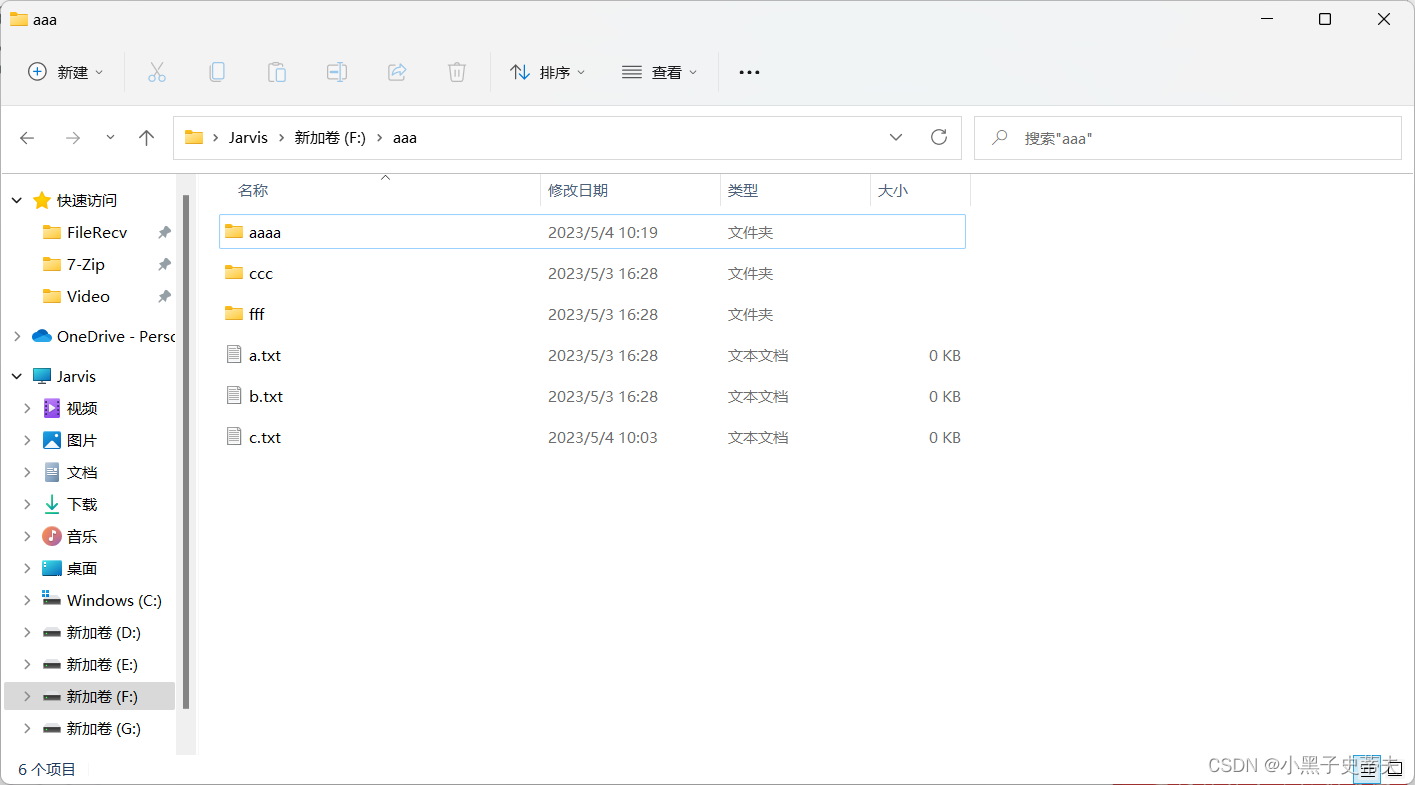Click the 新加卷 (F:) breadcrumb segment

click(330, 138)
